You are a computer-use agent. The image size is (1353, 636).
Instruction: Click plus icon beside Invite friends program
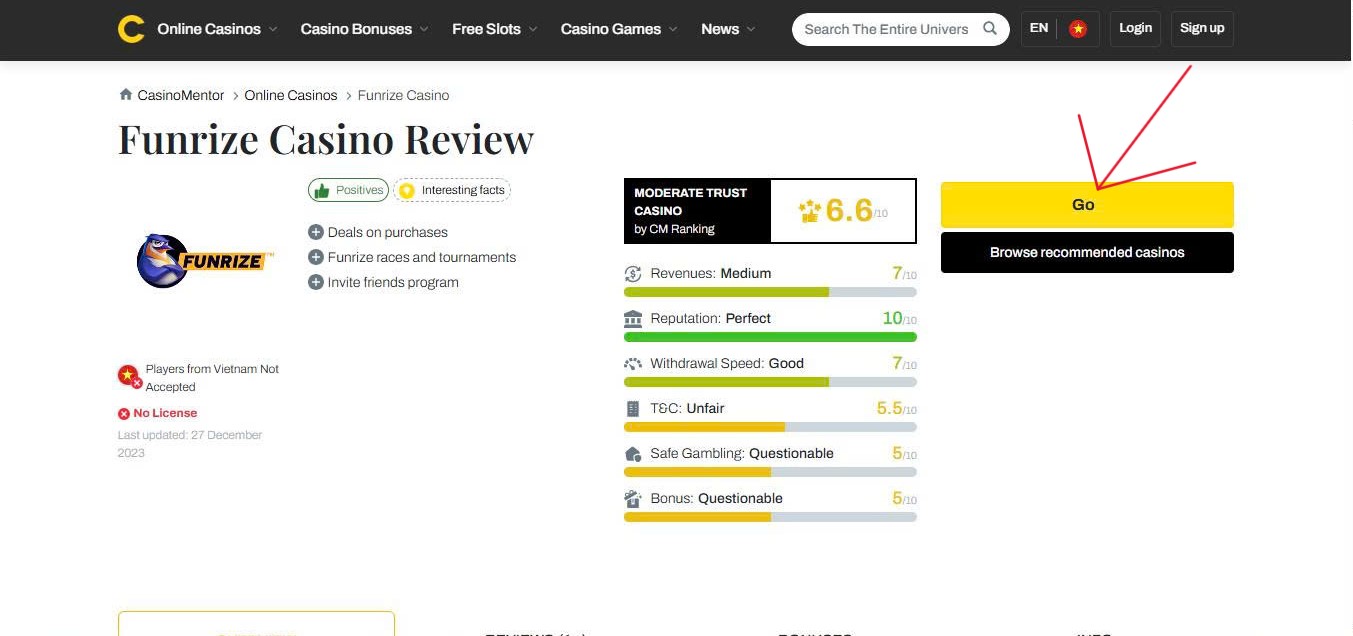point(316,282)
